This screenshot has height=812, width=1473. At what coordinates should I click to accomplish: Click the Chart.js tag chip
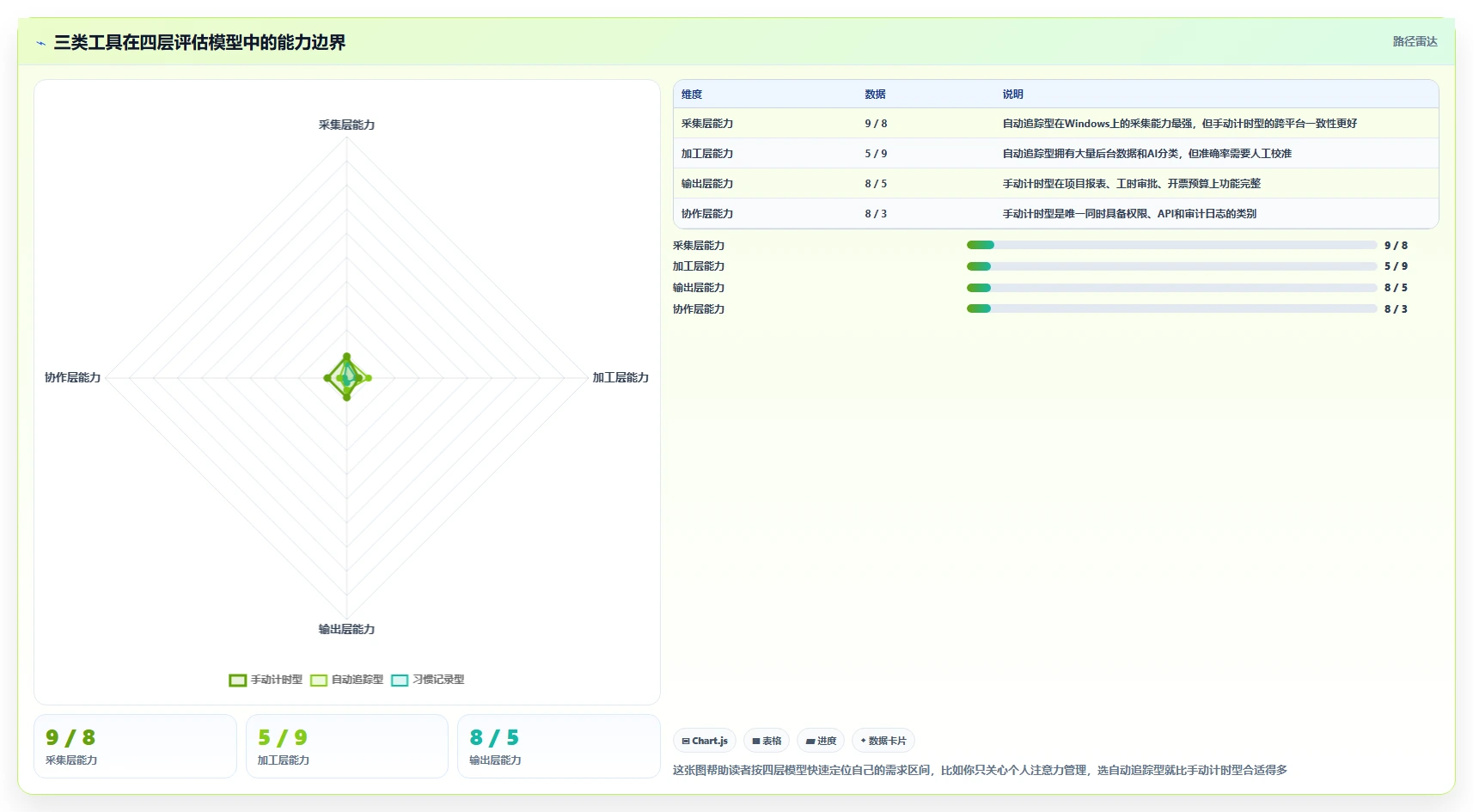pyautogui.click(x=705, y=741)
